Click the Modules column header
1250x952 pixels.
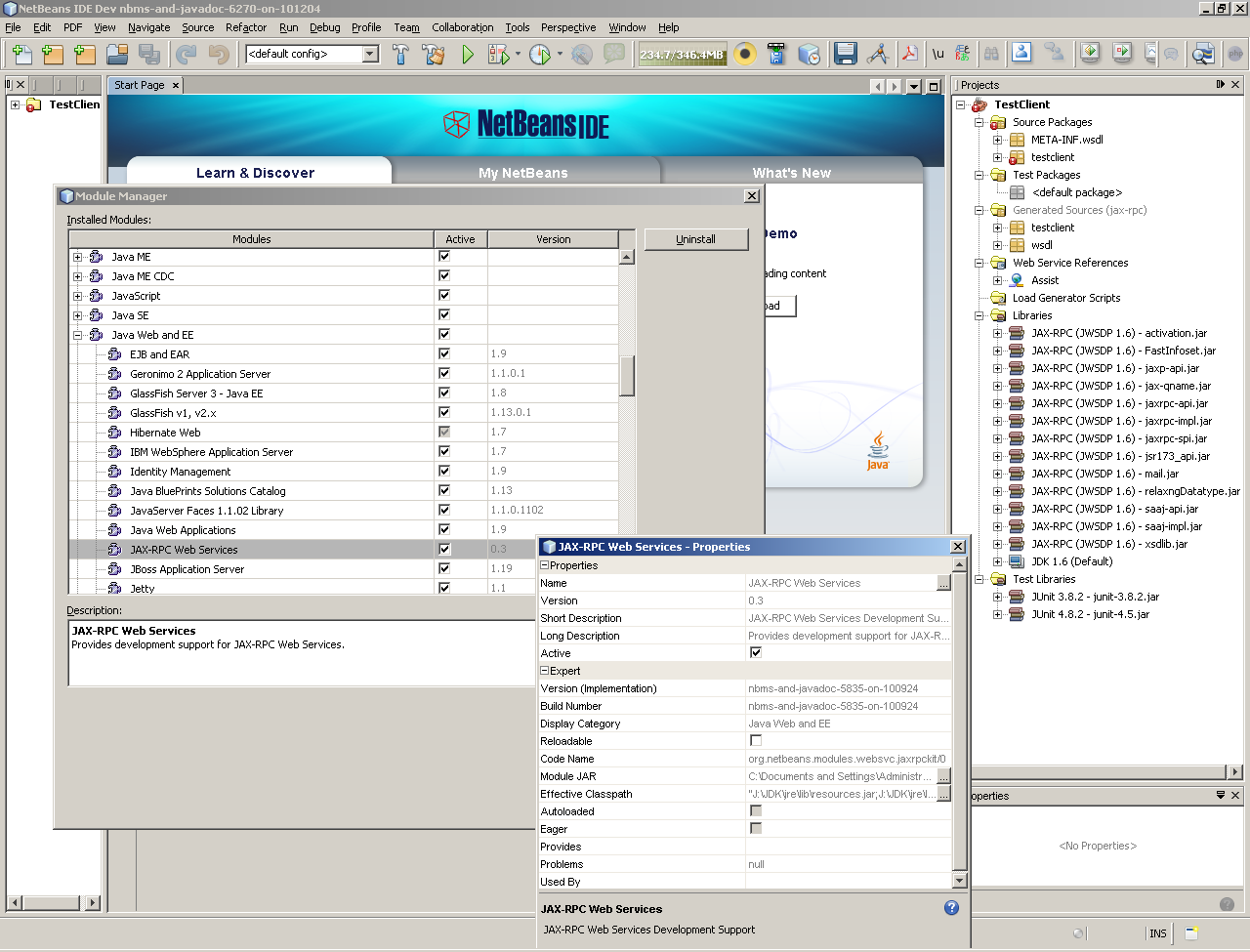(252, 239)
